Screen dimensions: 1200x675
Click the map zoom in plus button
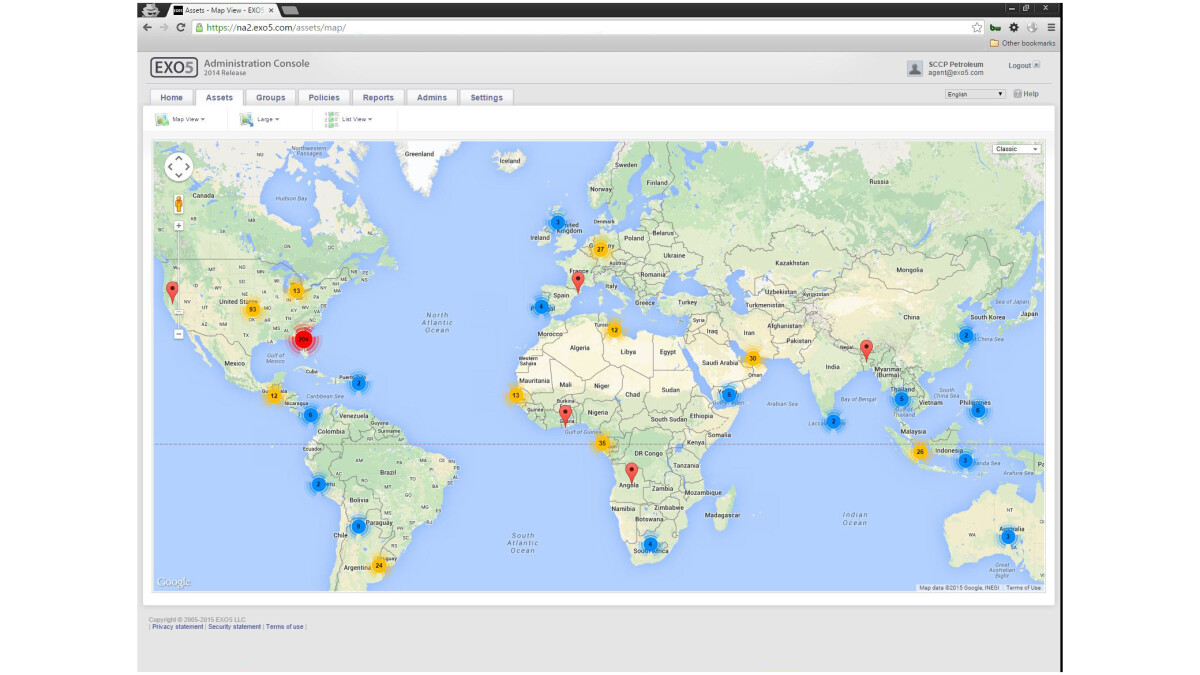pos(179,226)
